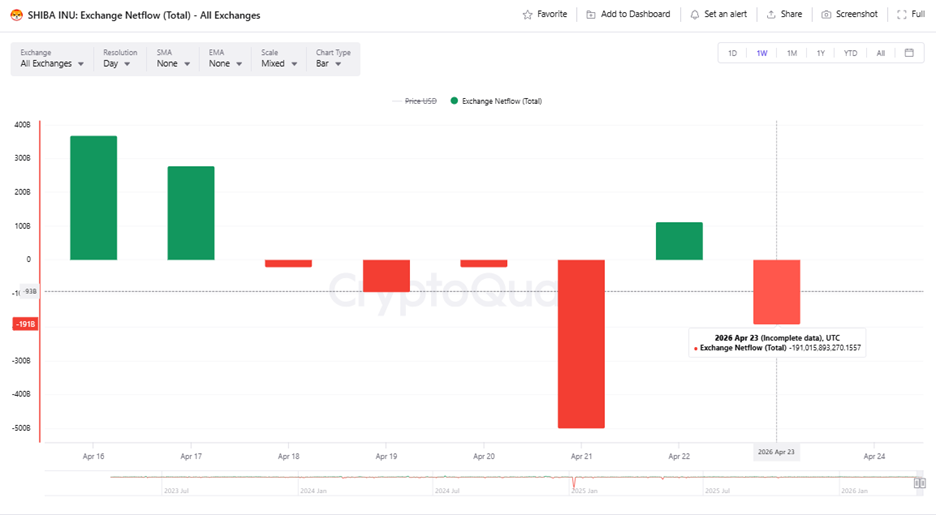Click the Apr 17 green bar
The width and height of the screenshot is (936, 515).
(191, 213)
